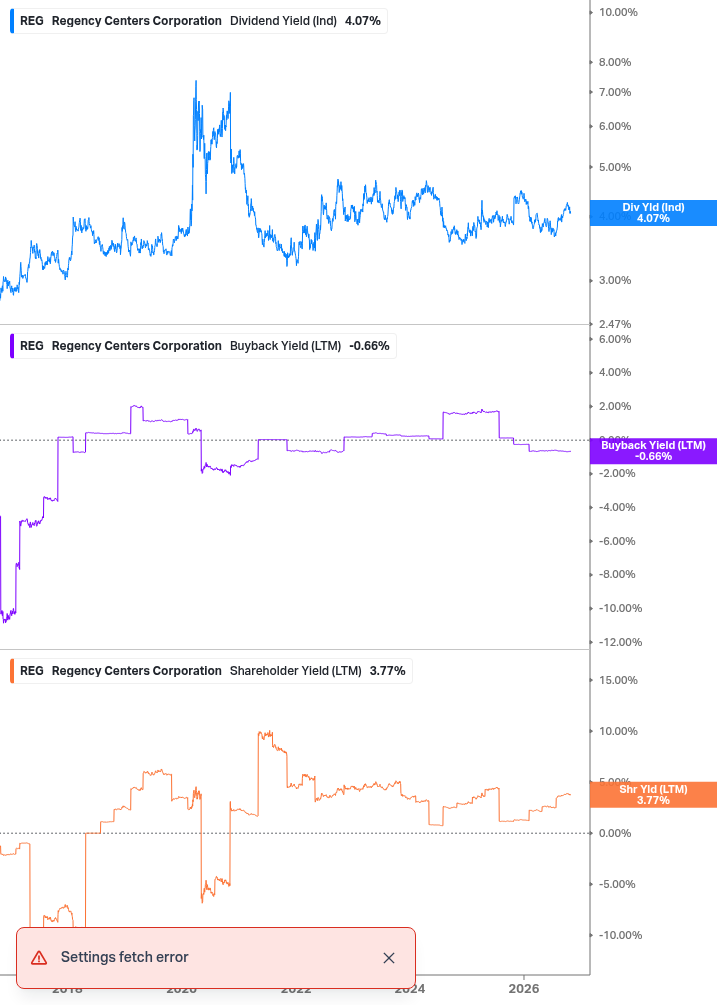Click the red warning triangle icon
This screenshot has height=1005, width=717.
pyautogui.click(x=39, y=958)
